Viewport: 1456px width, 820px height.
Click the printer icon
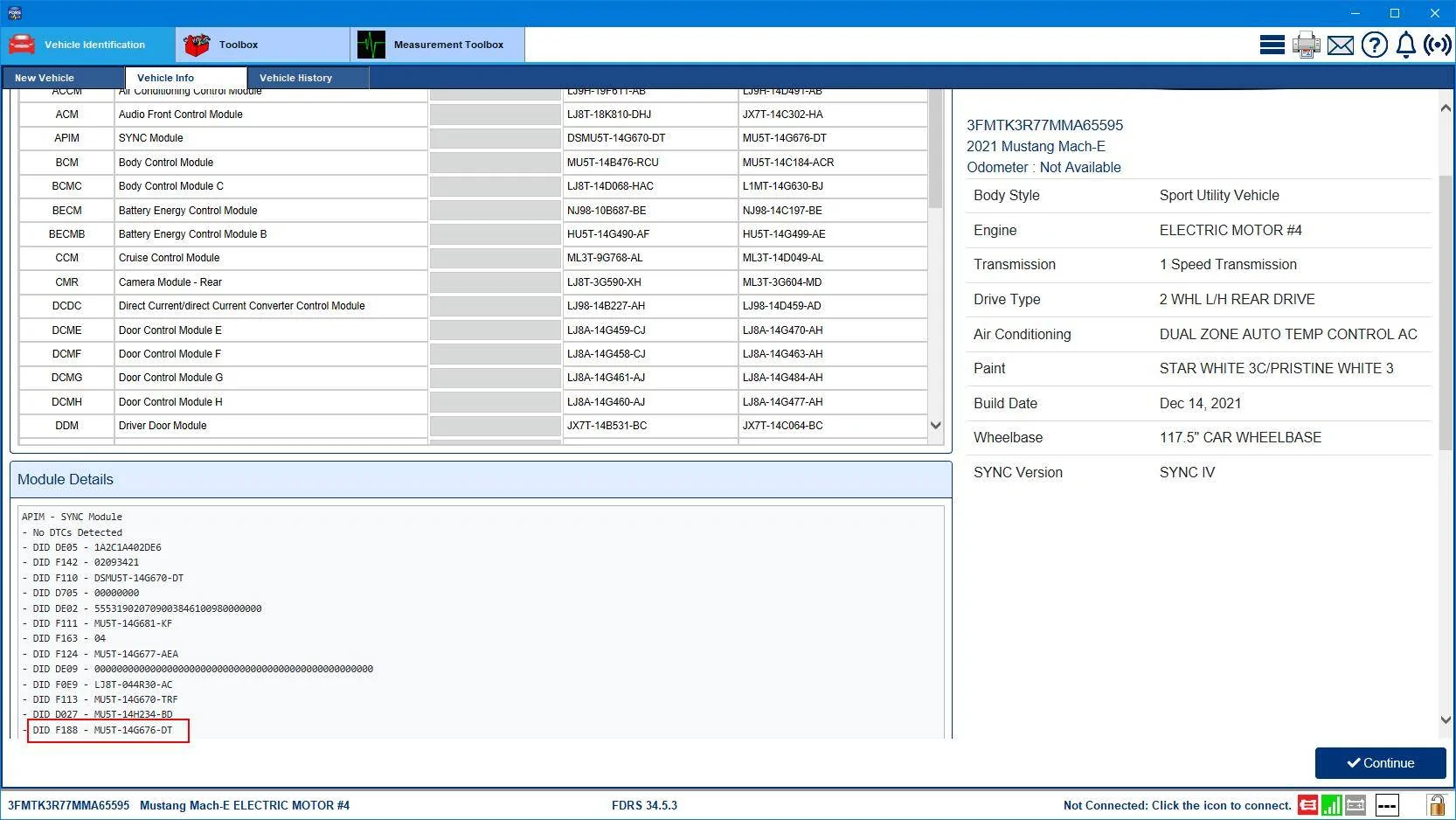pos(1306,45)
